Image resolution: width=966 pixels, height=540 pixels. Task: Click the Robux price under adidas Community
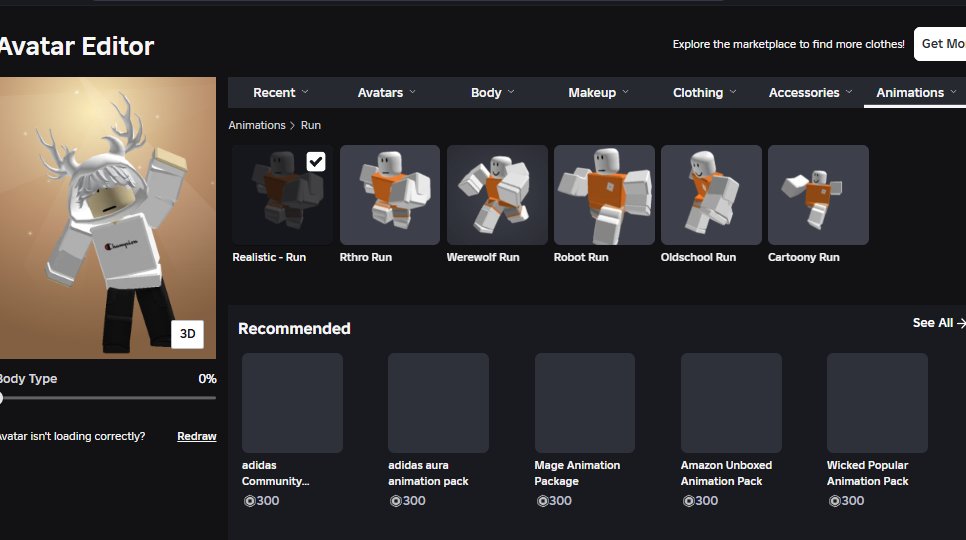coord(261,501)
